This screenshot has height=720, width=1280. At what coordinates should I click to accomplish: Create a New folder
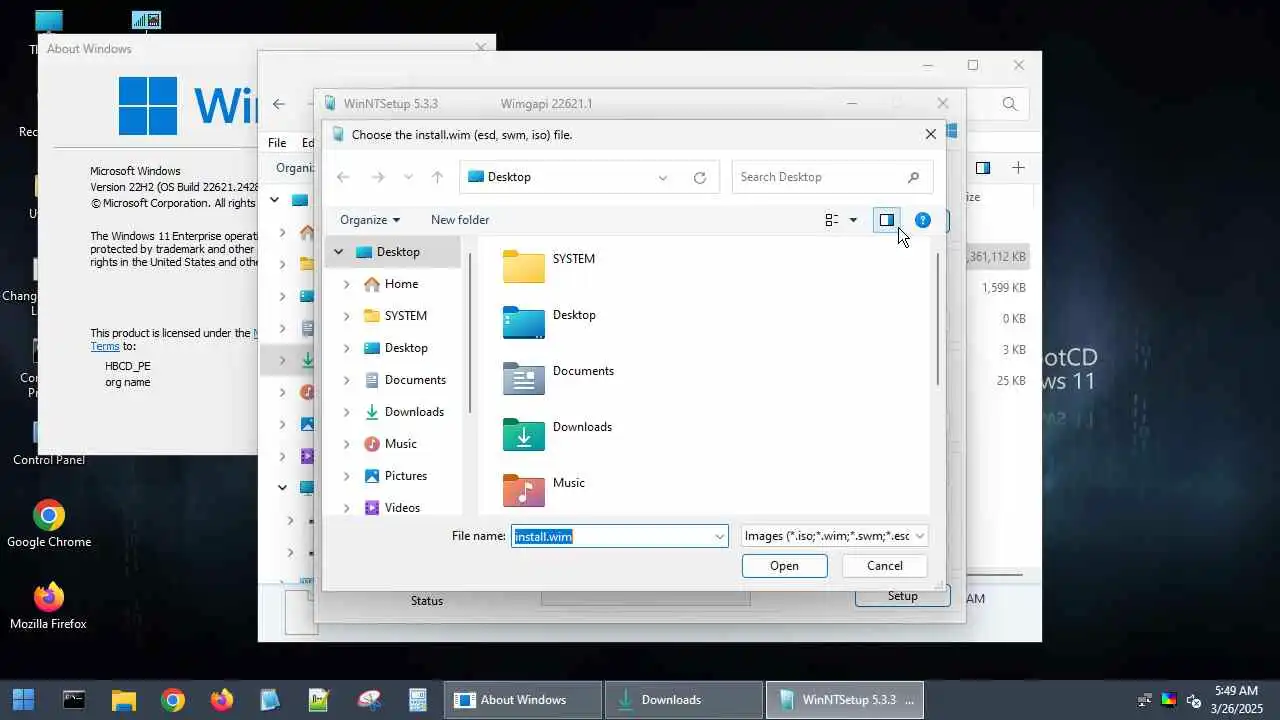(460, 220)
